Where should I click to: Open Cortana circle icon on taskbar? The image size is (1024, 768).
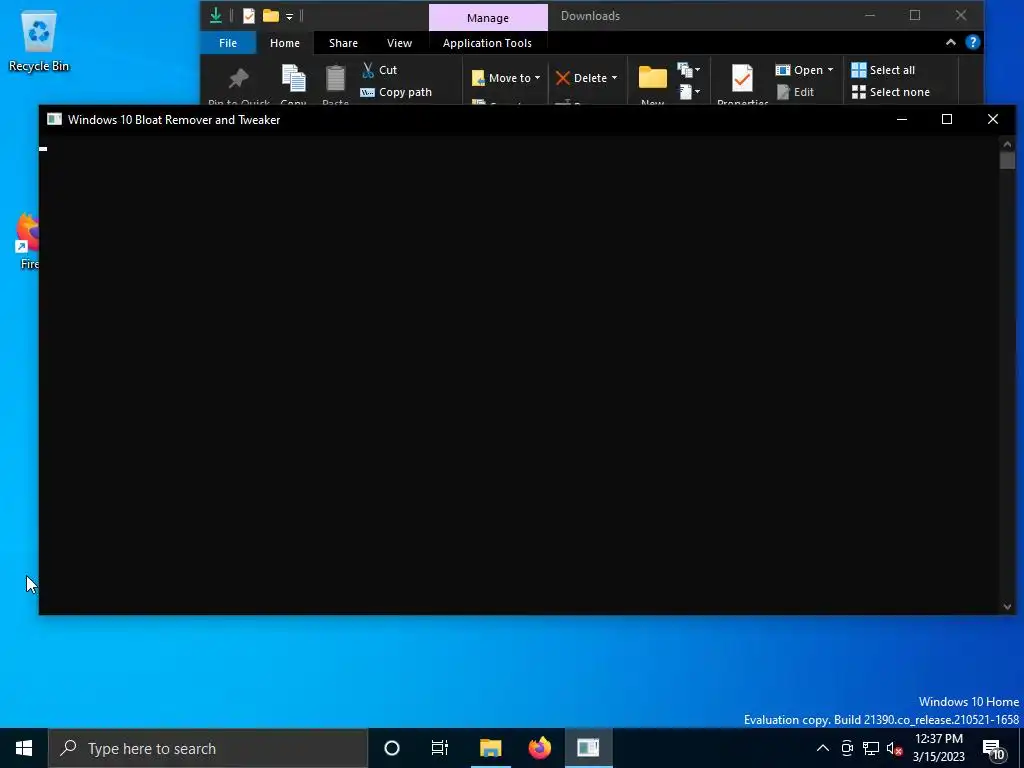pos(392,748)
